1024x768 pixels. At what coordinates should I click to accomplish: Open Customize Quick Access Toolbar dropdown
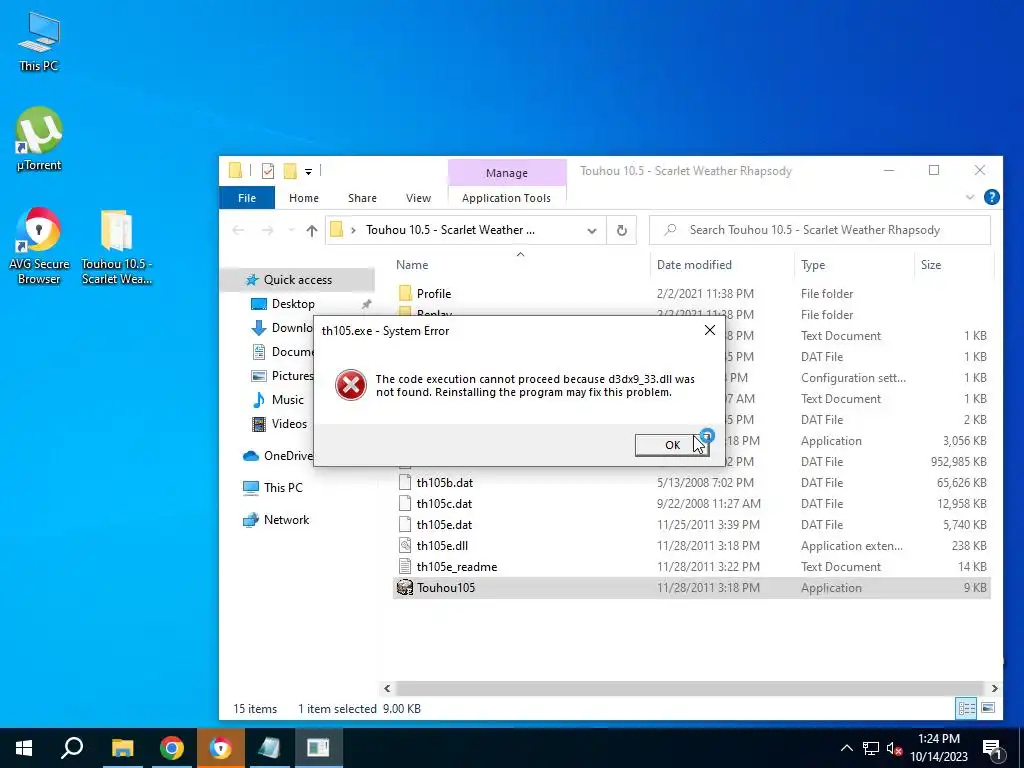click(x=308, y=172)
